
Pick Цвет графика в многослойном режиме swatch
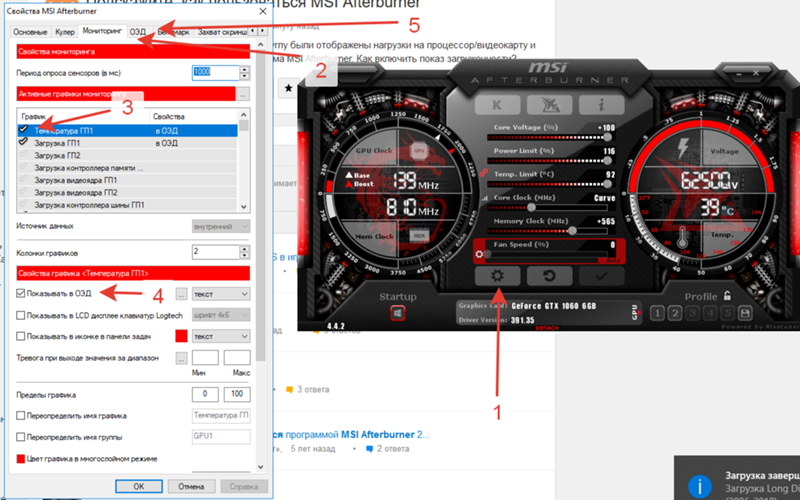pyautogui.click(x=20, y=459)
